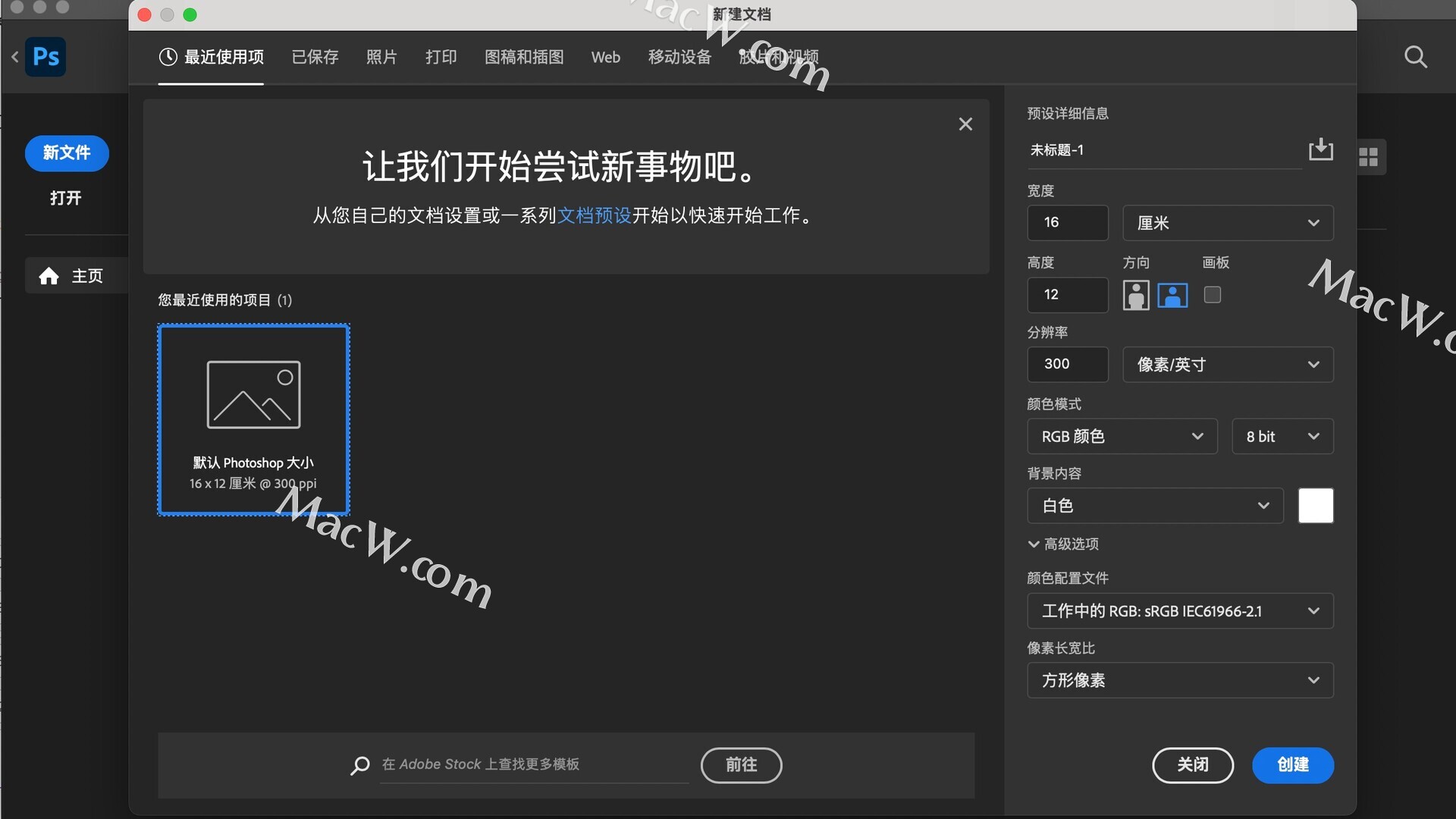This screenshot has height=819, width=1456.
Task: Switch to the 移动设备 tab
Action: [679, 57]
